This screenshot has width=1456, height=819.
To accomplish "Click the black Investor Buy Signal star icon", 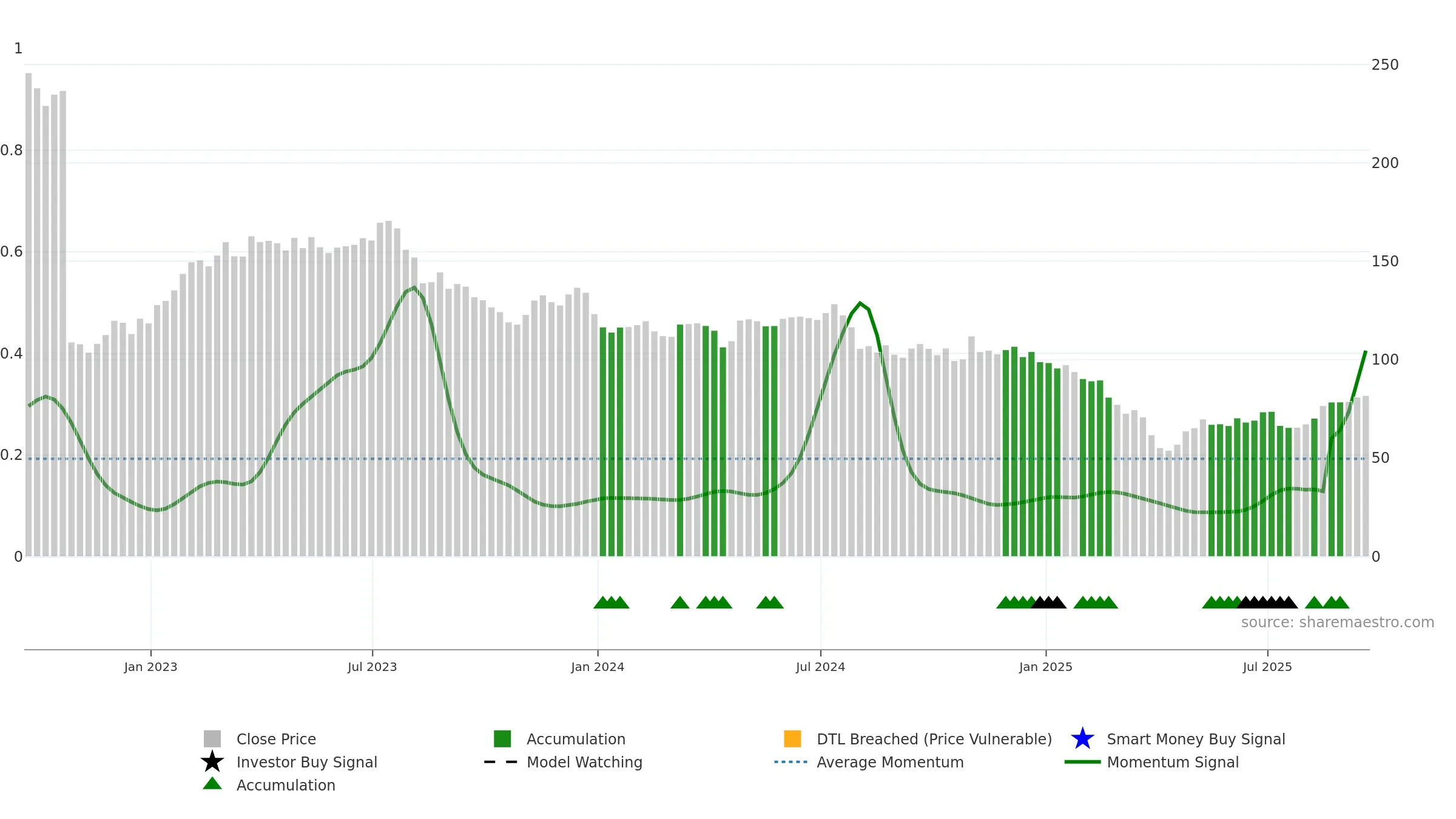I will [x=212, y=761].
